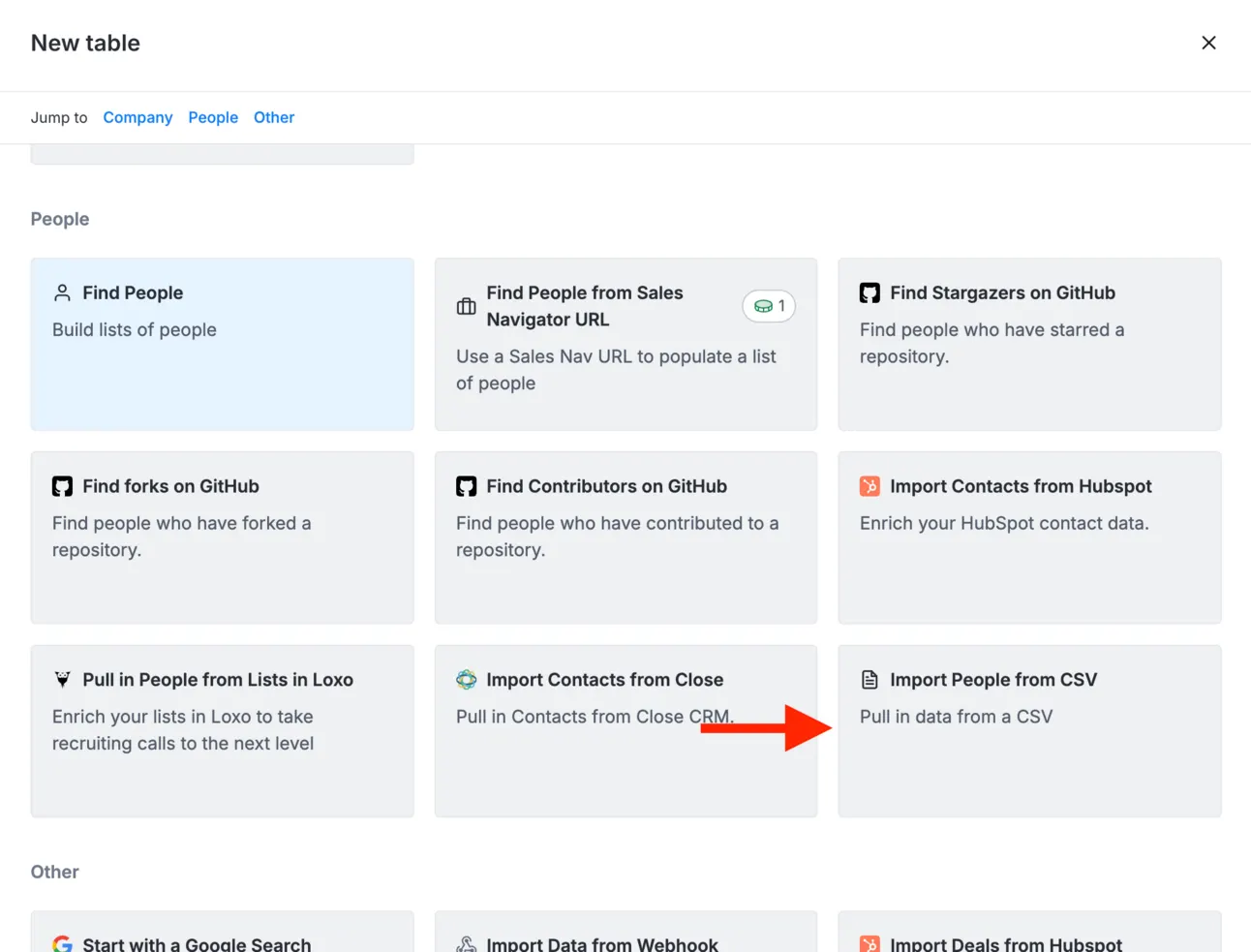Screen dimensions: 1251x952
Task: Select Find forks on GitHub title
Action: (170, 486)
